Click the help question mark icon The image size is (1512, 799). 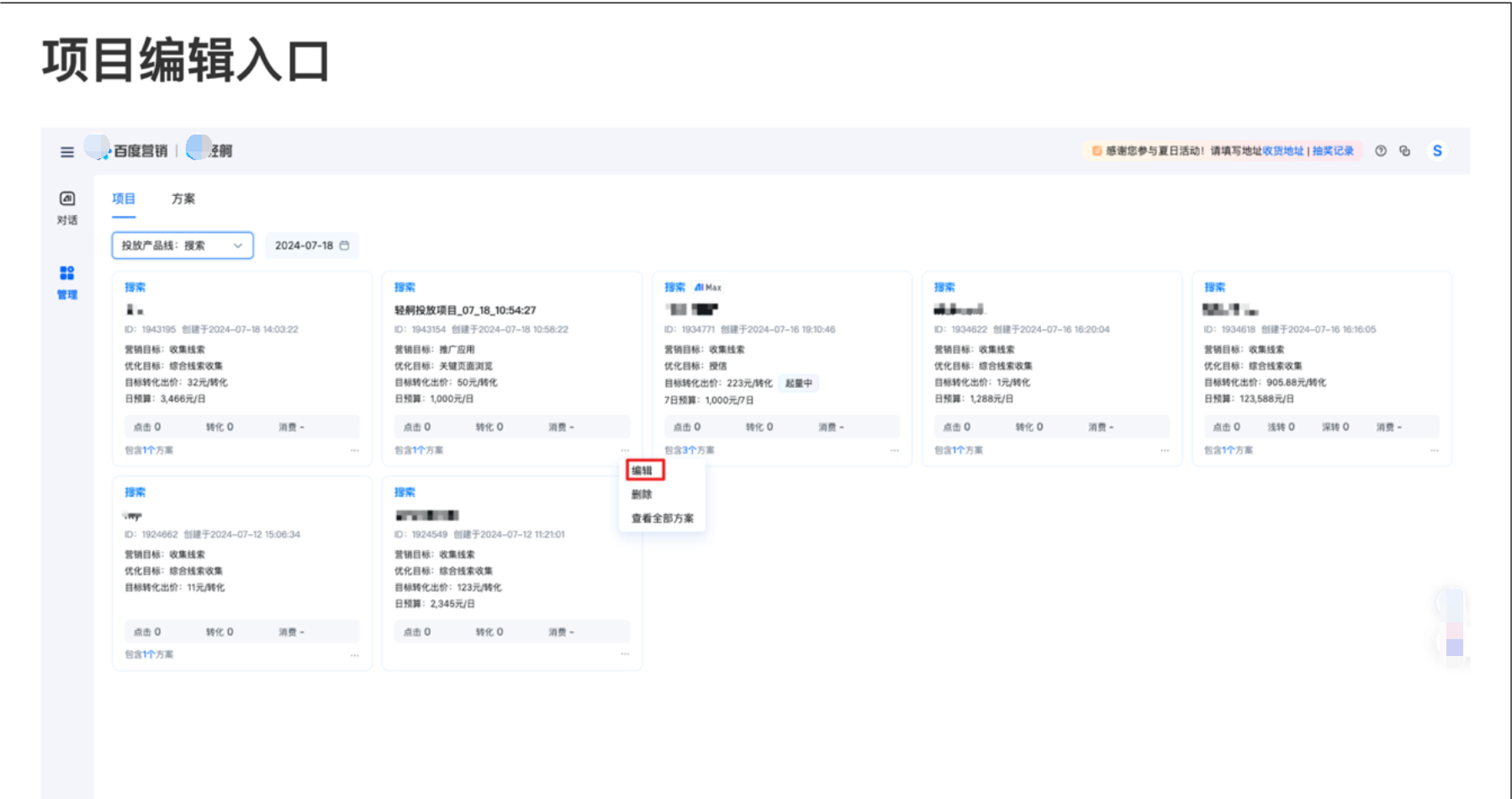tap(1381, 151)
